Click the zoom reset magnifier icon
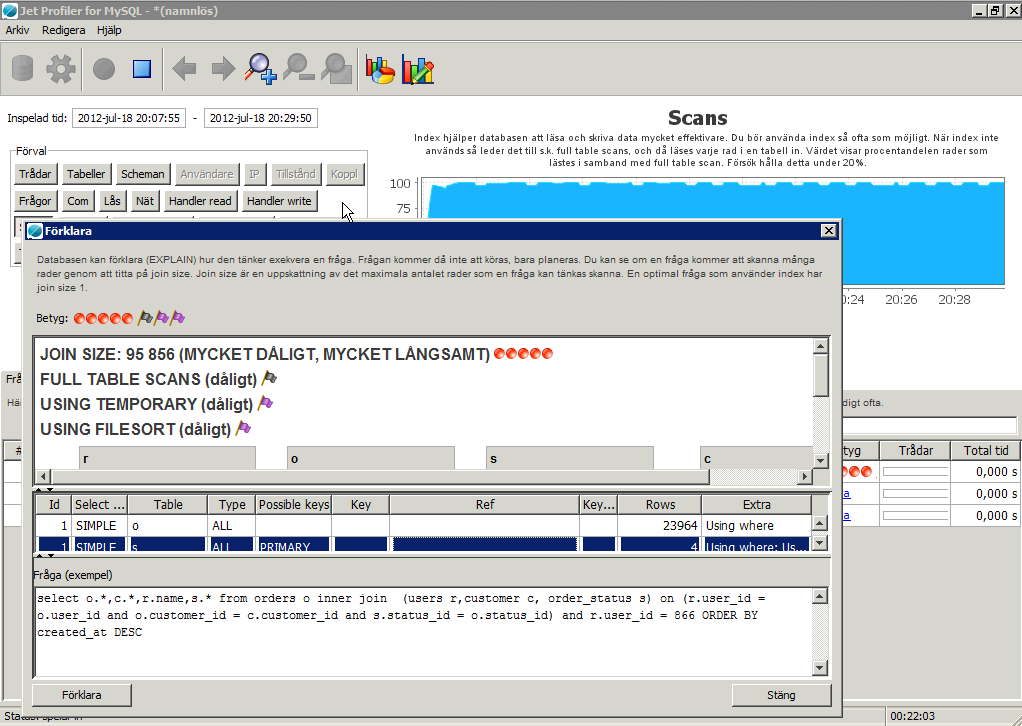The height and width of the screenshot is (726, 1022). pyautogui.click(x=336, y=68)
